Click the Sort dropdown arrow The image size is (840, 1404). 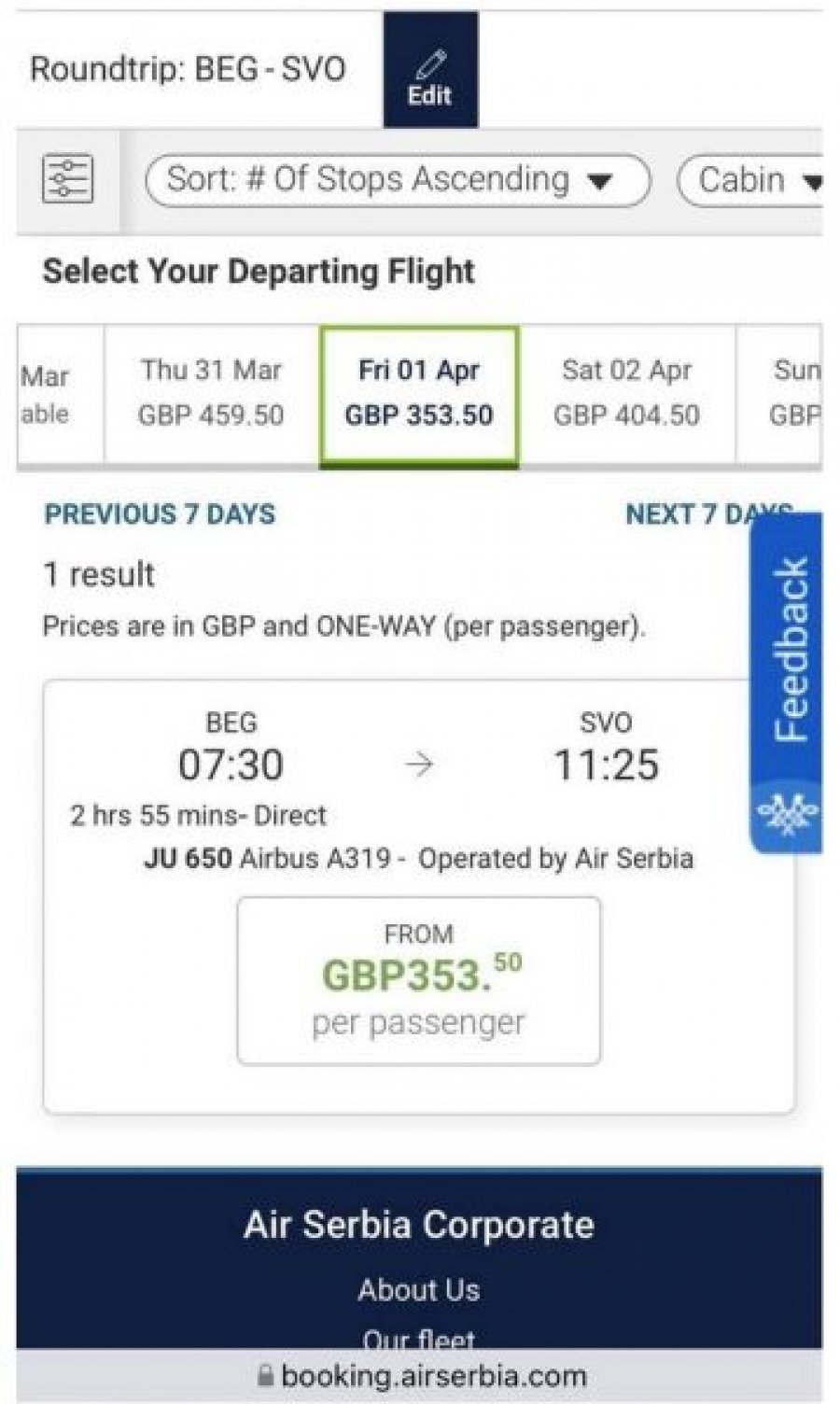pyautogui.click(x=599, y=180)
